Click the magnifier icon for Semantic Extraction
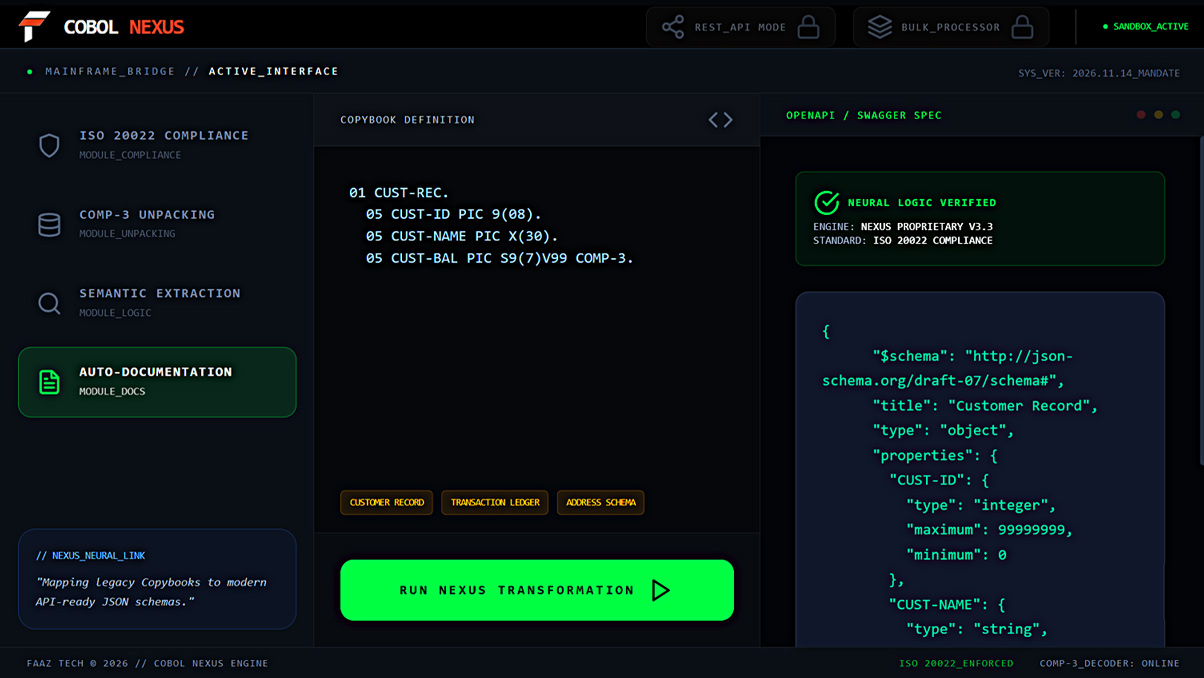The height and width of the screenshot is (678, 1204). (x=49, y=303)
